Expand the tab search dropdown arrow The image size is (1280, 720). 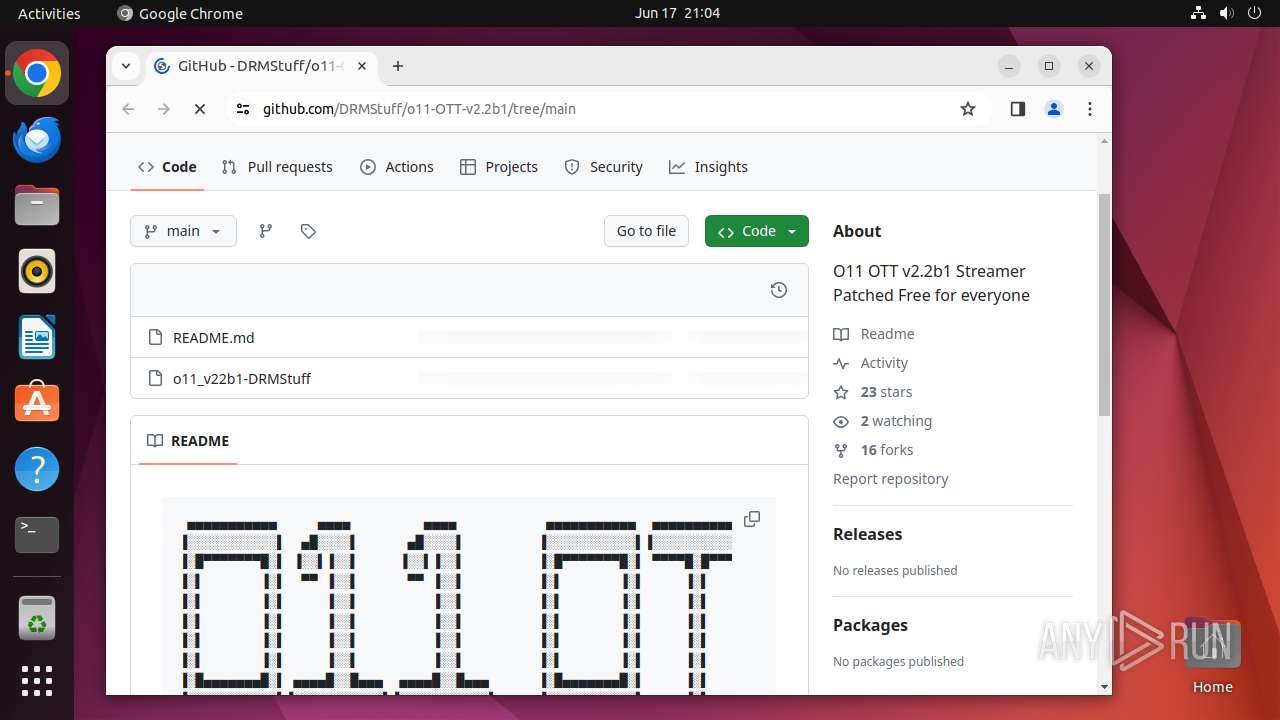coord(126,66)
